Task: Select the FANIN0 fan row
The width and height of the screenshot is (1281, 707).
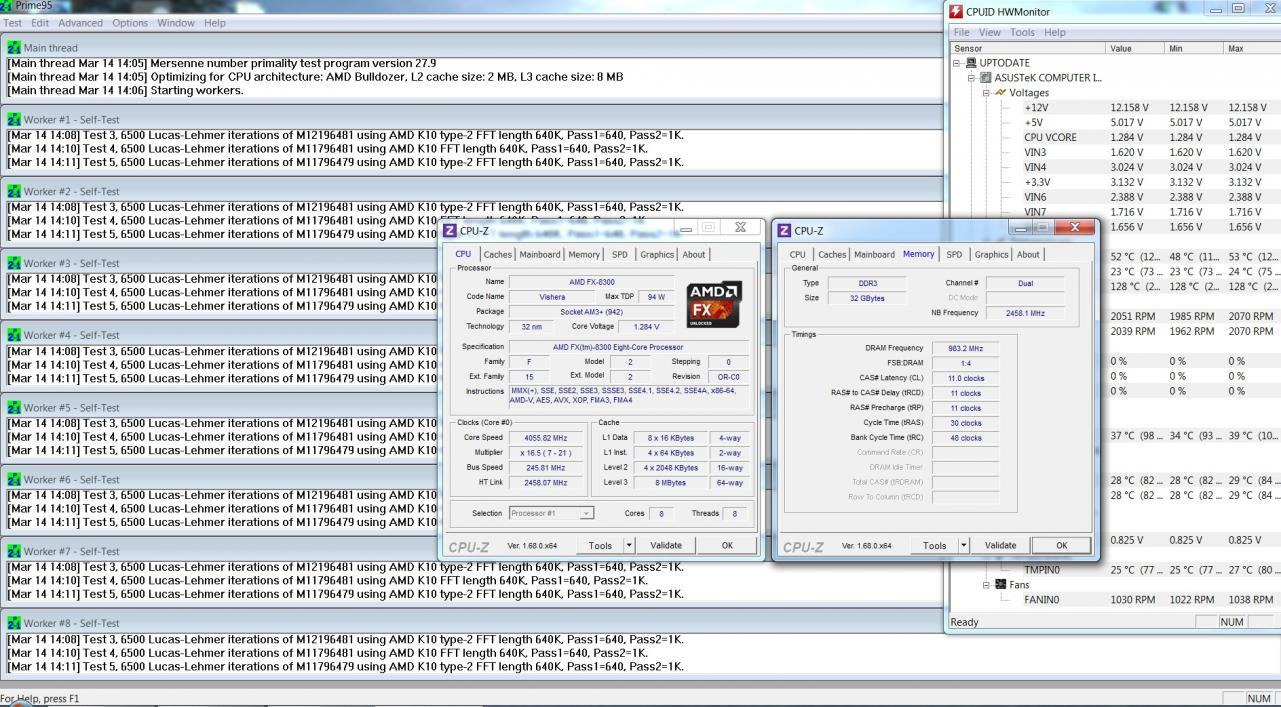Action: tap(1115, 600)
